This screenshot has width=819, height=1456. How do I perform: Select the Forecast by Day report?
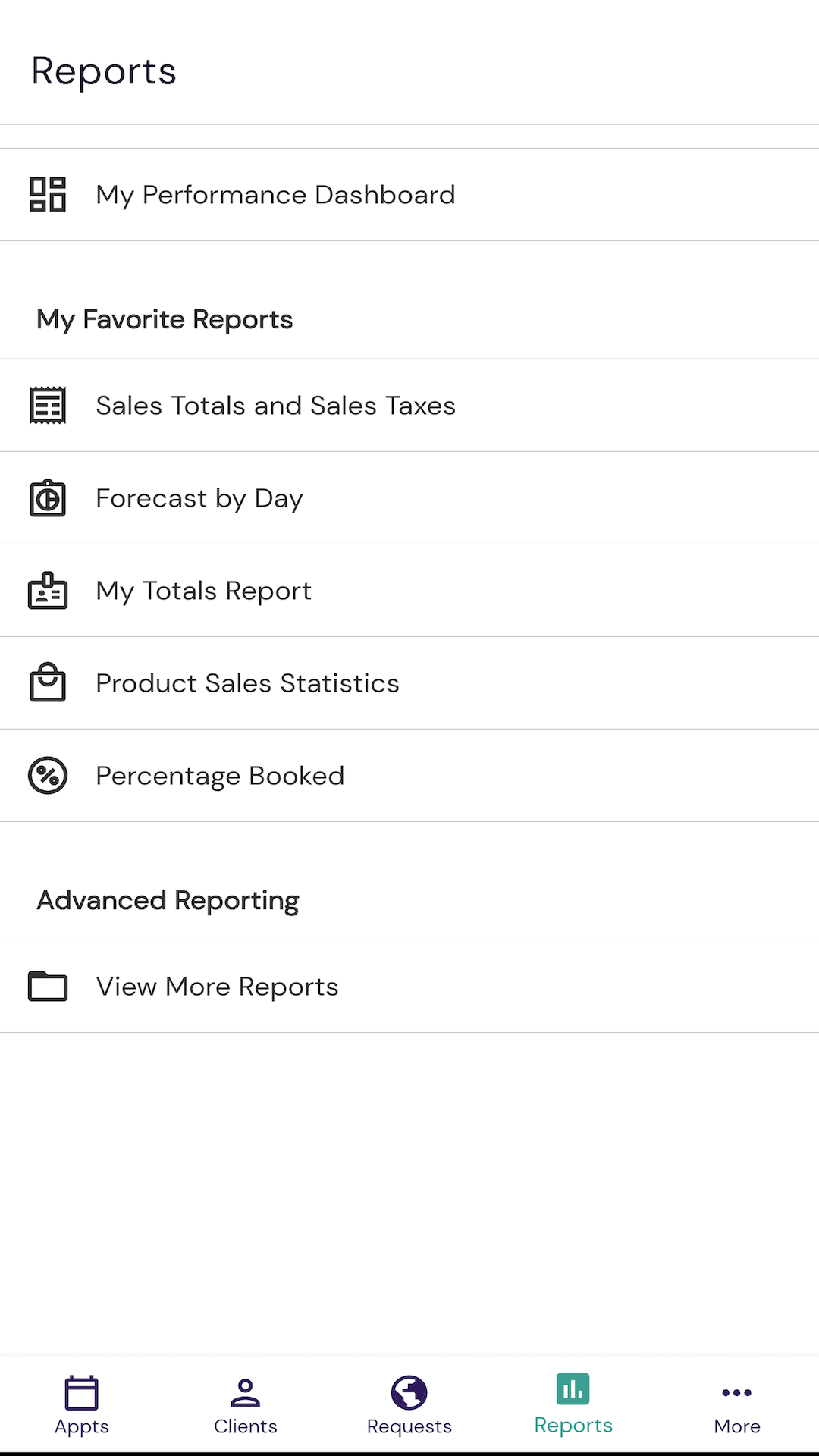click(199, 498)
